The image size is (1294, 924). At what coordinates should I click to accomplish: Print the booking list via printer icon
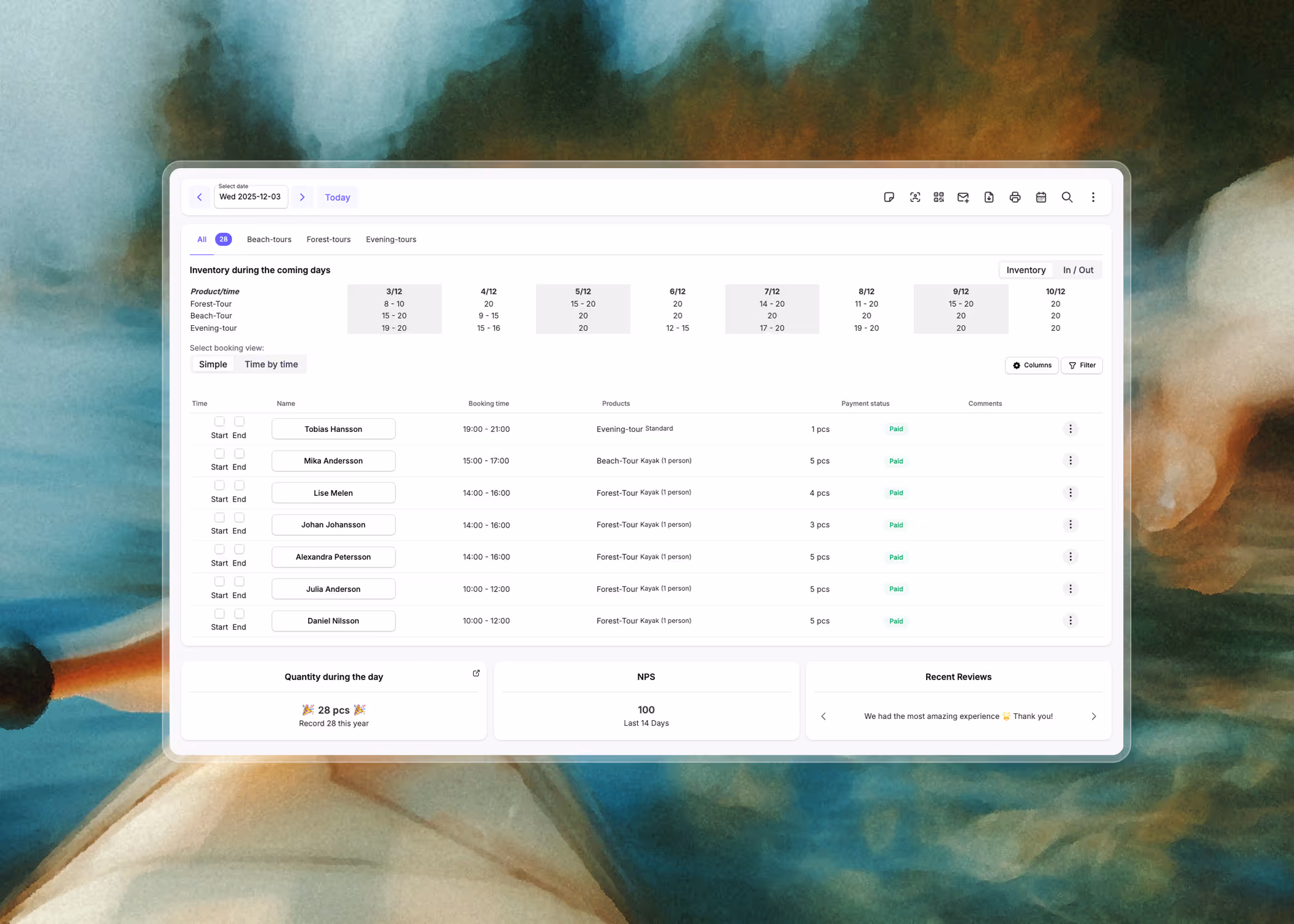point(1015,197)
